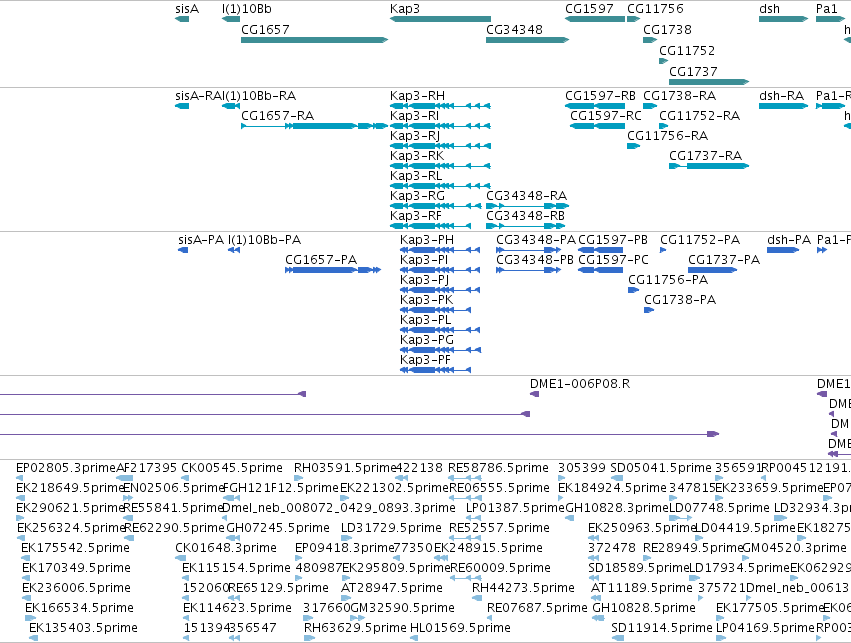Open the Kap3-PH protein label
The image size is (851, 643).
click(427, 240)
